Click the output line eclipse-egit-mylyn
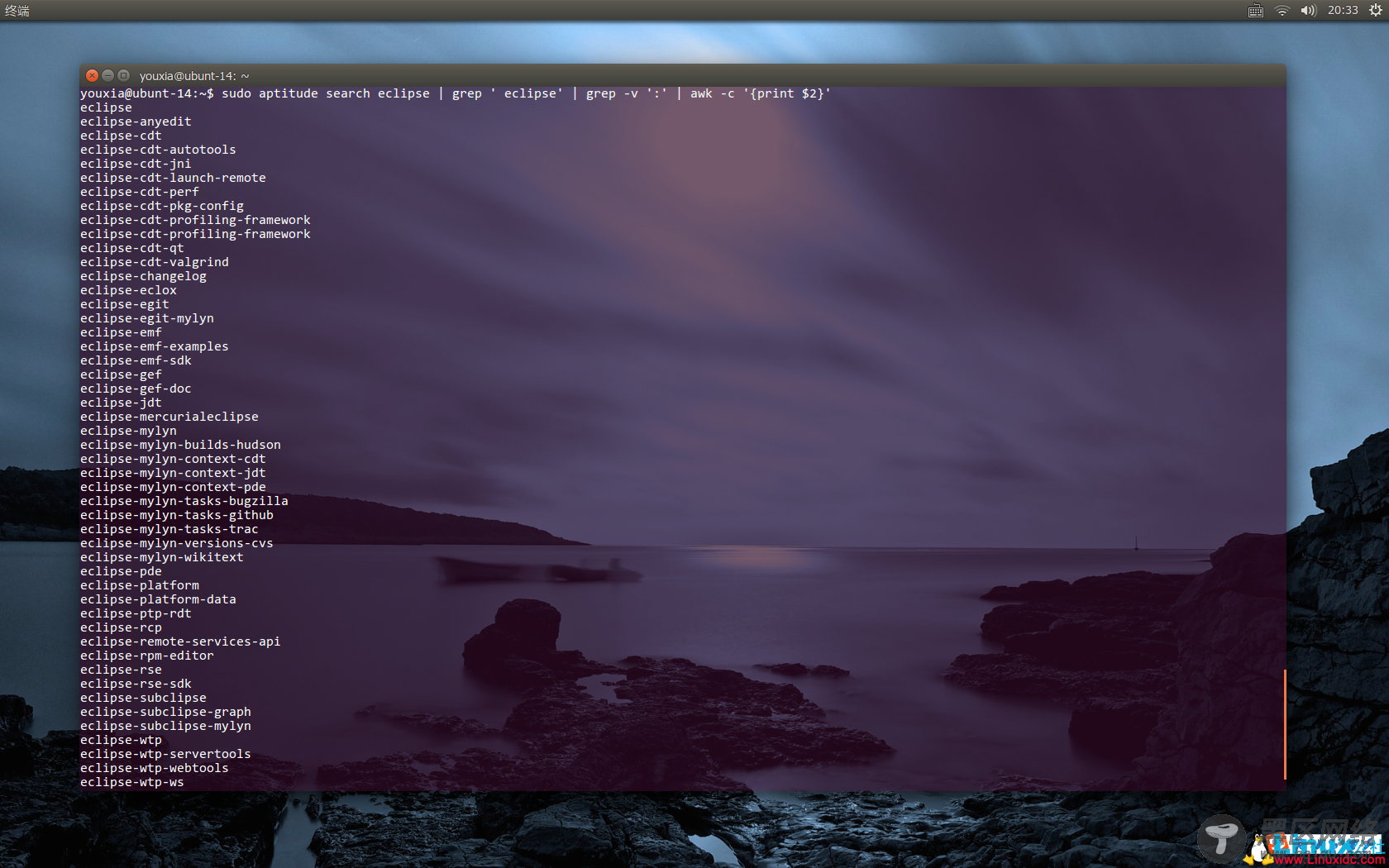 147,318
